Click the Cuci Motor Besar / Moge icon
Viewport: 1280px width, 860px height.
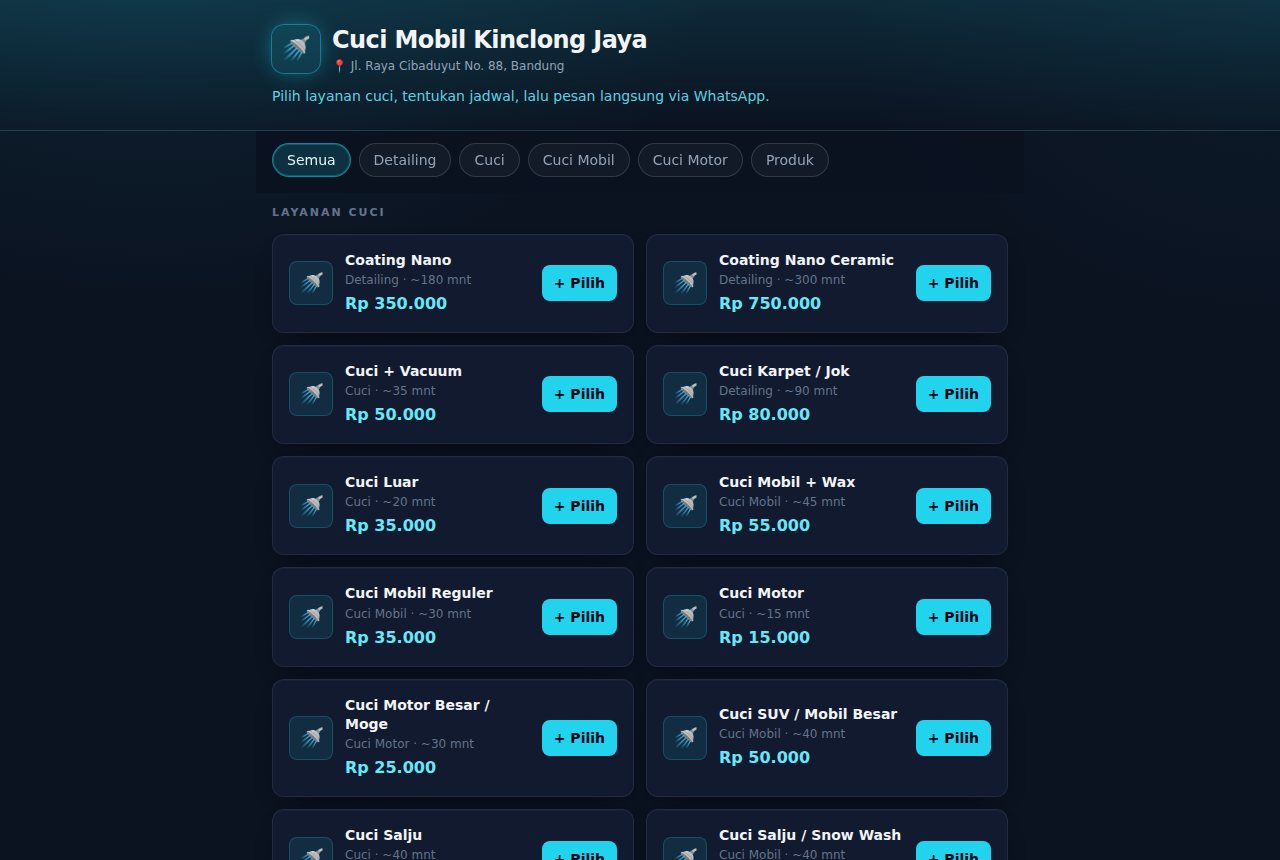[311, 738]
